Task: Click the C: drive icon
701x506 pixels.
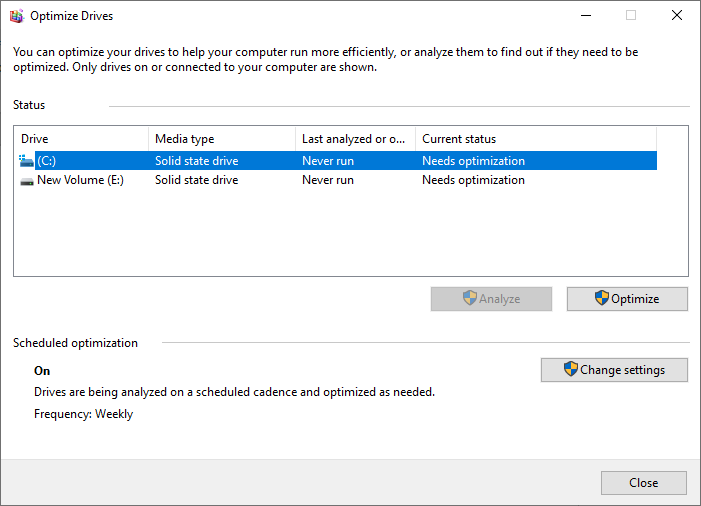Action: coord(26,161)
